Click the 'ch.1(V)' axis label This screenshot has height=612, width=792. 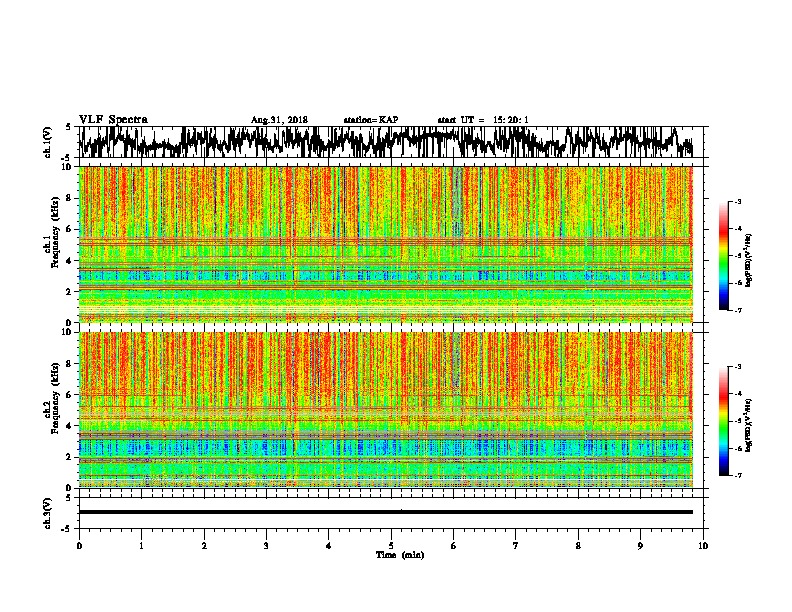click(47, 142)
